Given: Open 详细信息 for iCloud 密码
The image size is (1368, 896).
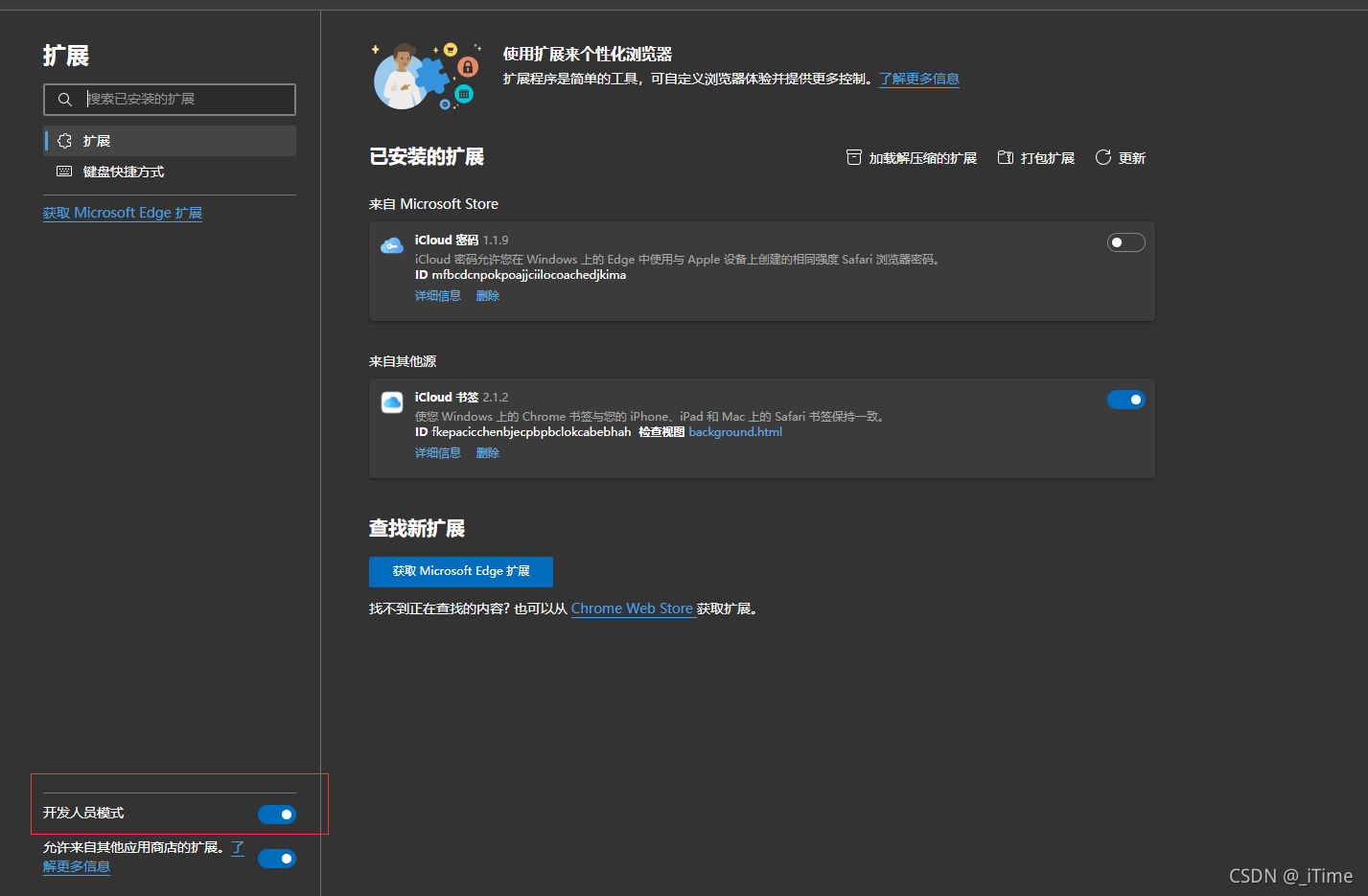Looking at the screenshot, I should click(438, 296).
